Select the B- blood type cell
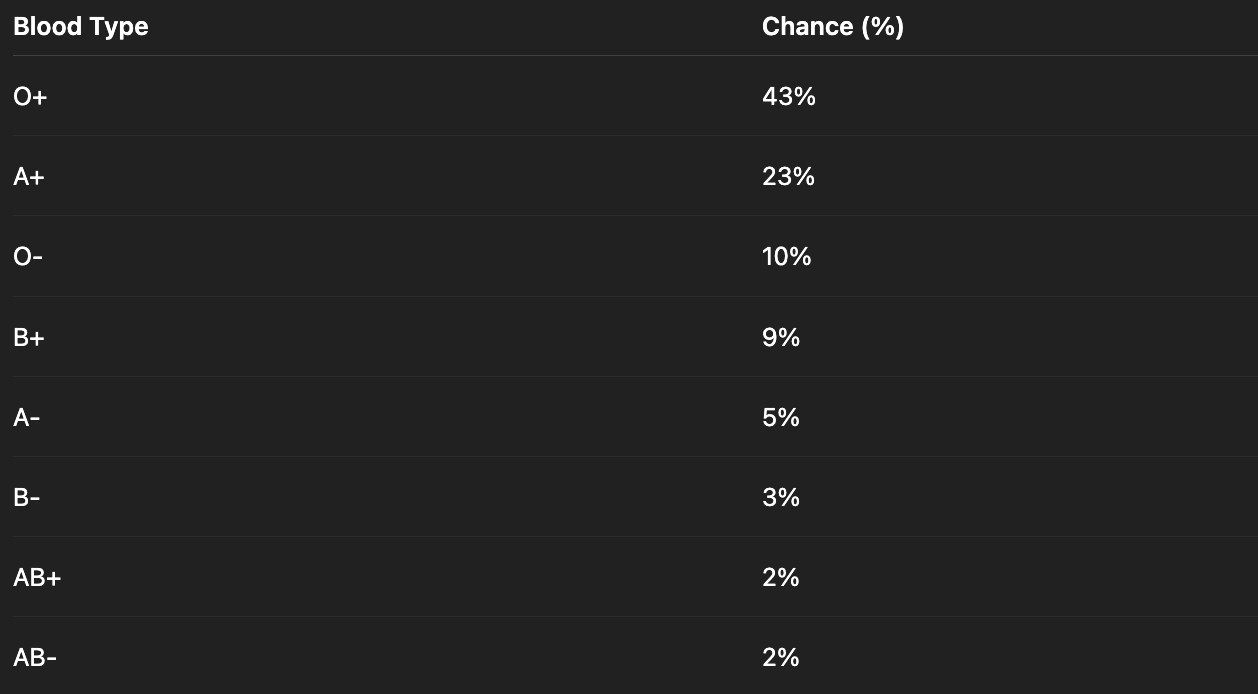 coord(27,498)
